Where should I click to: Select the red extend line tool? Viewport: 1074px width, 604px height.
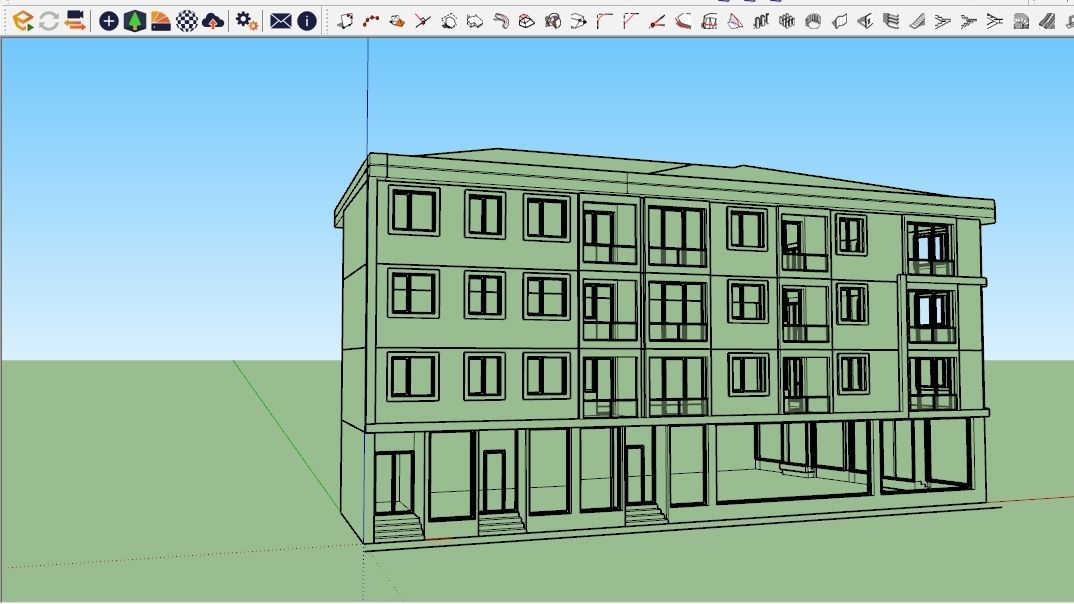656,22
